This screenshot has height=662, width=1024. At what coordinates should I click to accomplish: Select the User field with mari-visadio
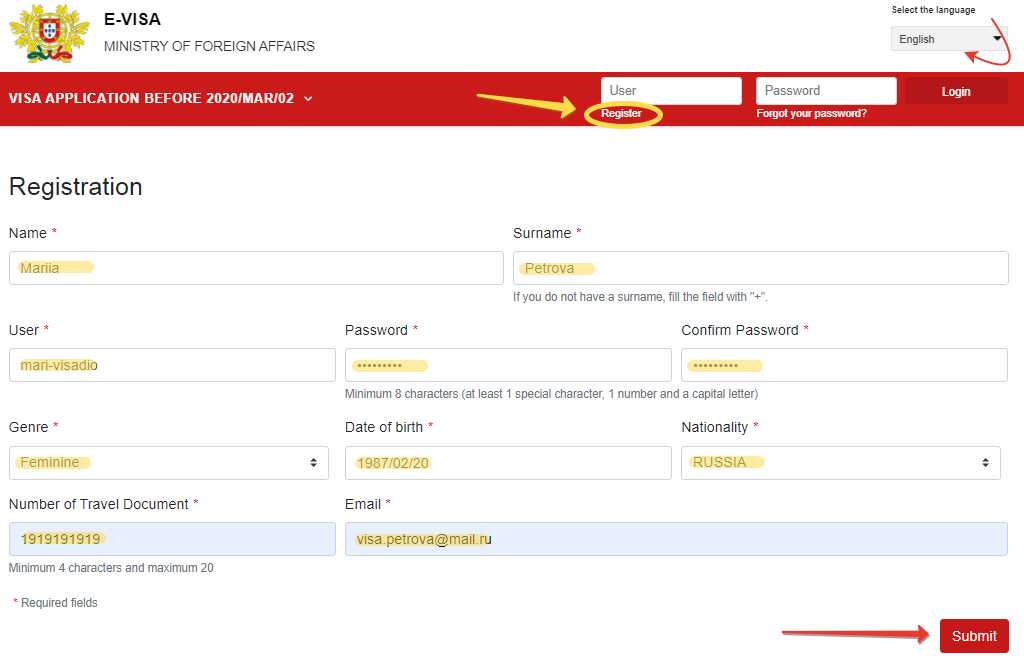tap(172, 365)
